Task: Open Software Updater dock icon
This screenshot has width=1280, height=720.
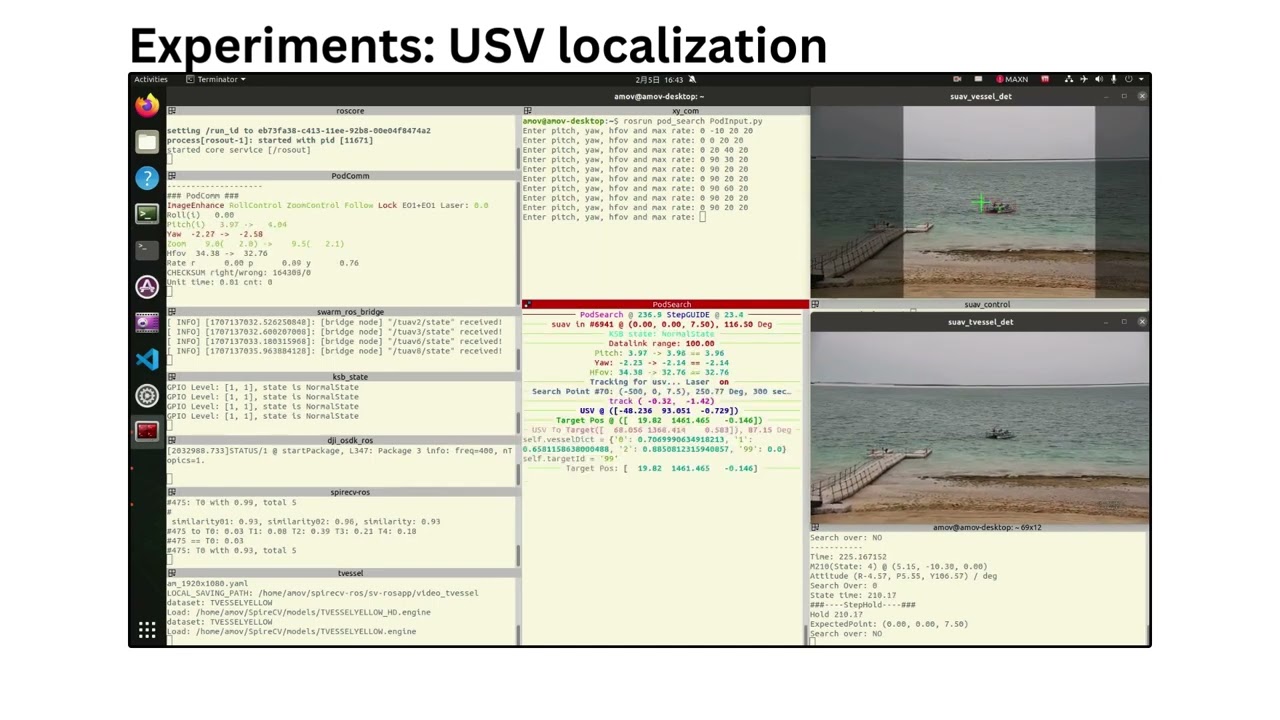Action: (147, 287)
